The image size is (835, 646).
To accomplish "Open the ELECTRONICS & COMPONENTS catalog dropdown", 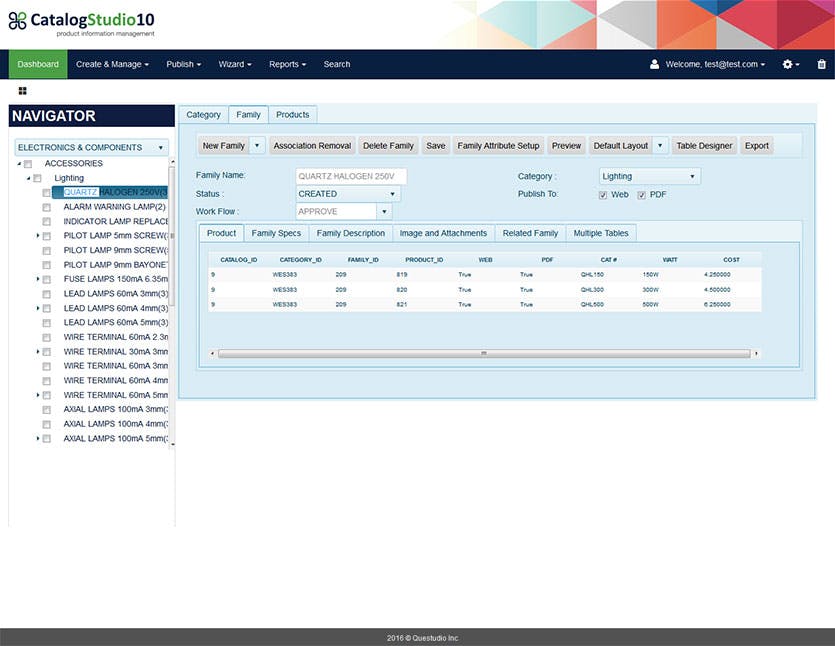I will pos(92,148).
